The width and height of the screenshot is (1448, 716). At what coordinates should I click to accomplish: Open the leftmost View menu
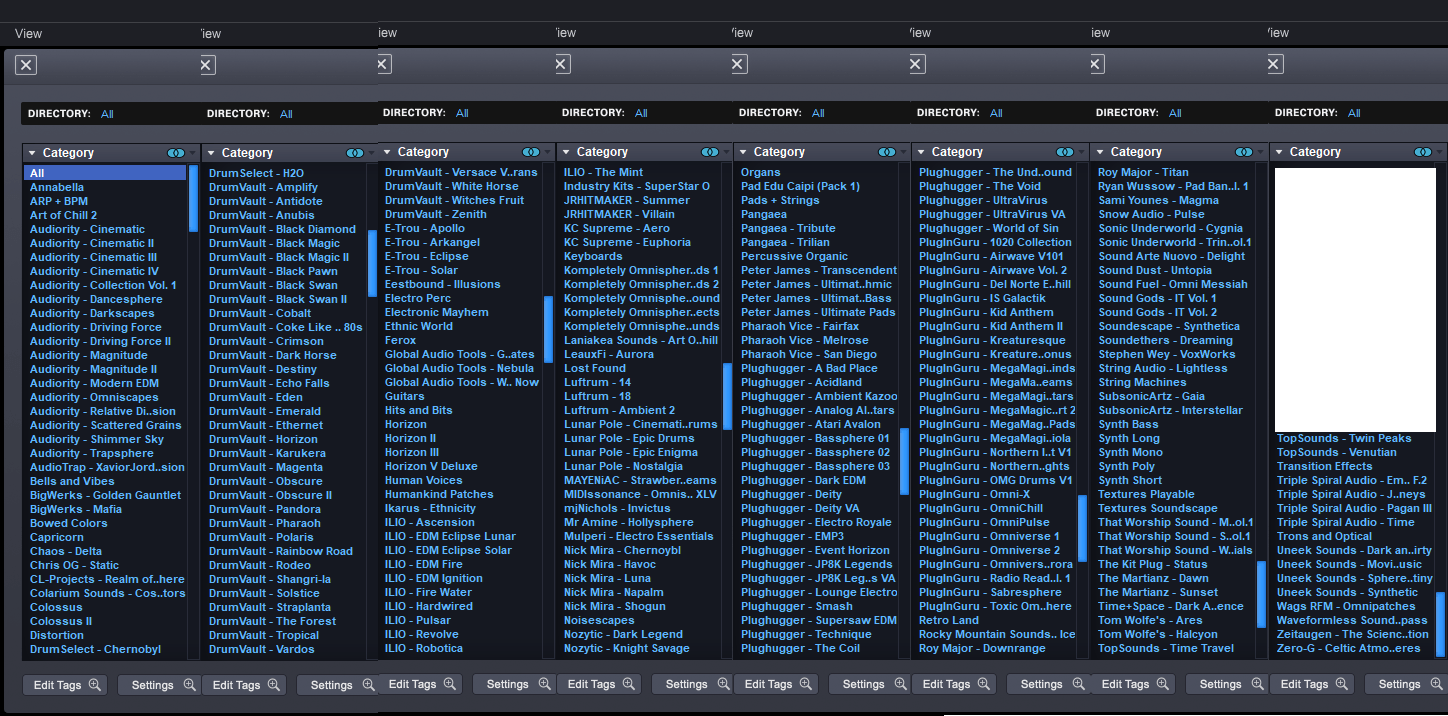click(x=28, y=33)
